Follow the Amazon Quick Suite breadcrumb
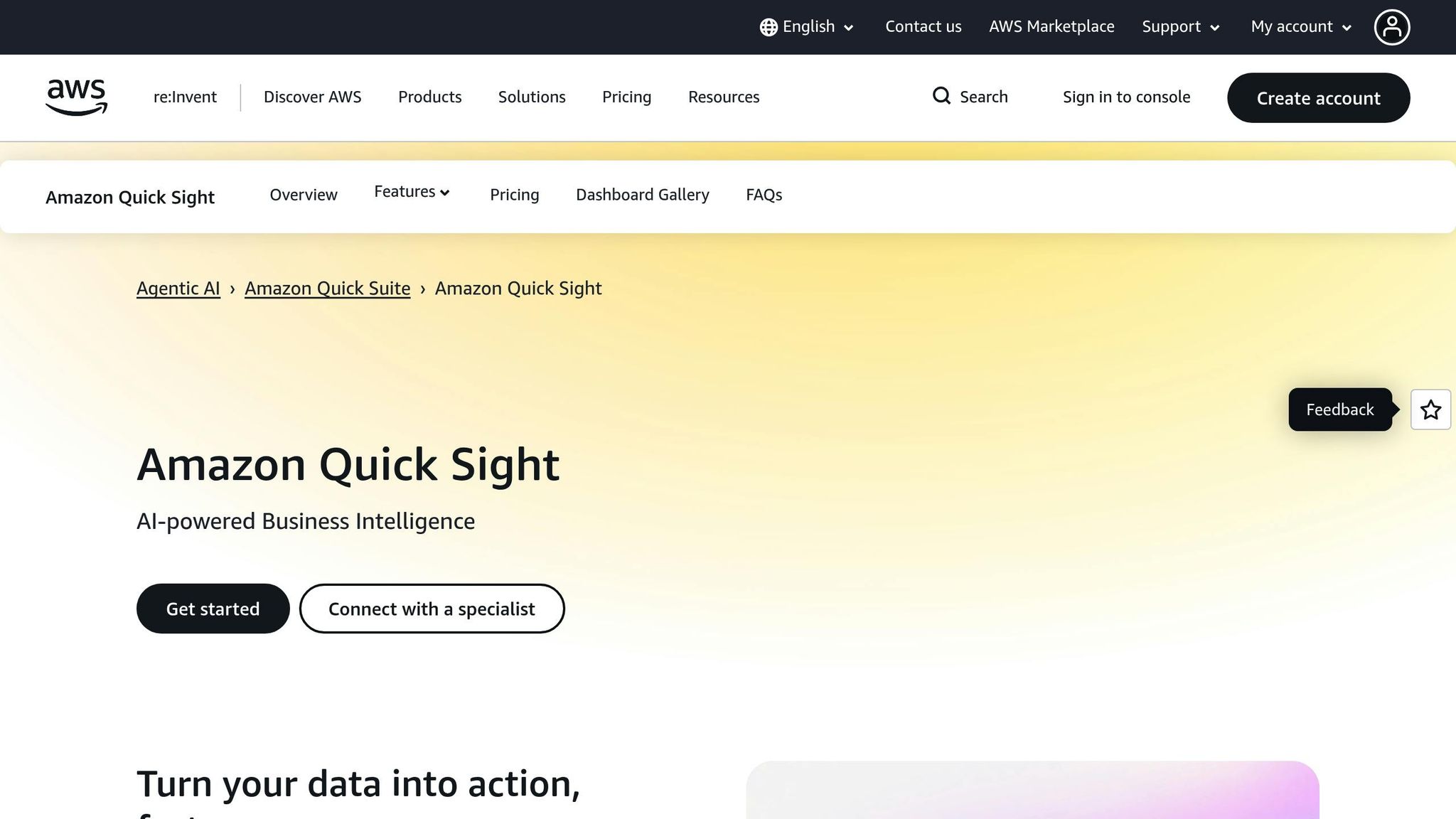 tap(328, 289)
